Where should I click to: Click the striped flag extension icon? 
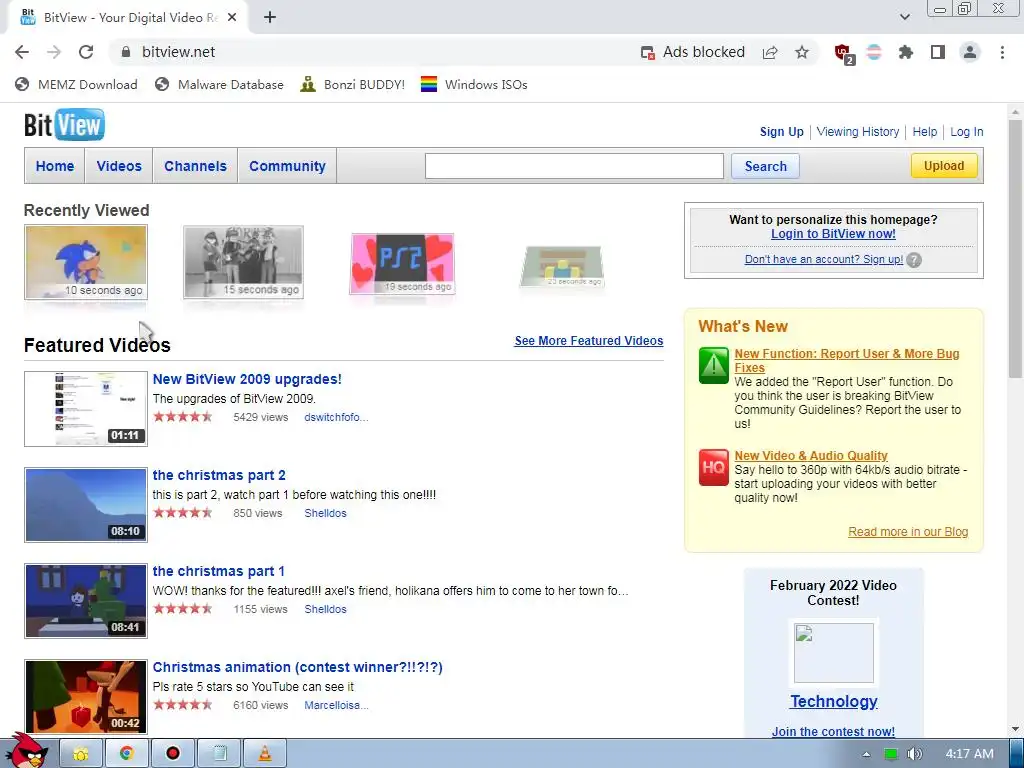click(x=874, y=52)
